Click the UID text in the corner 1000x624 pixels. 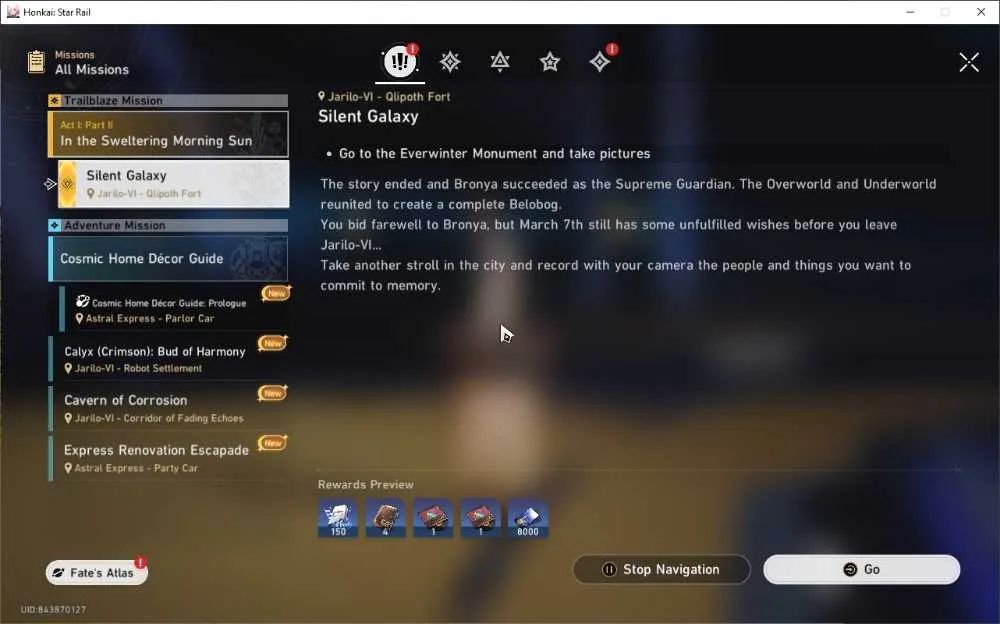click(x=53, y=609)
